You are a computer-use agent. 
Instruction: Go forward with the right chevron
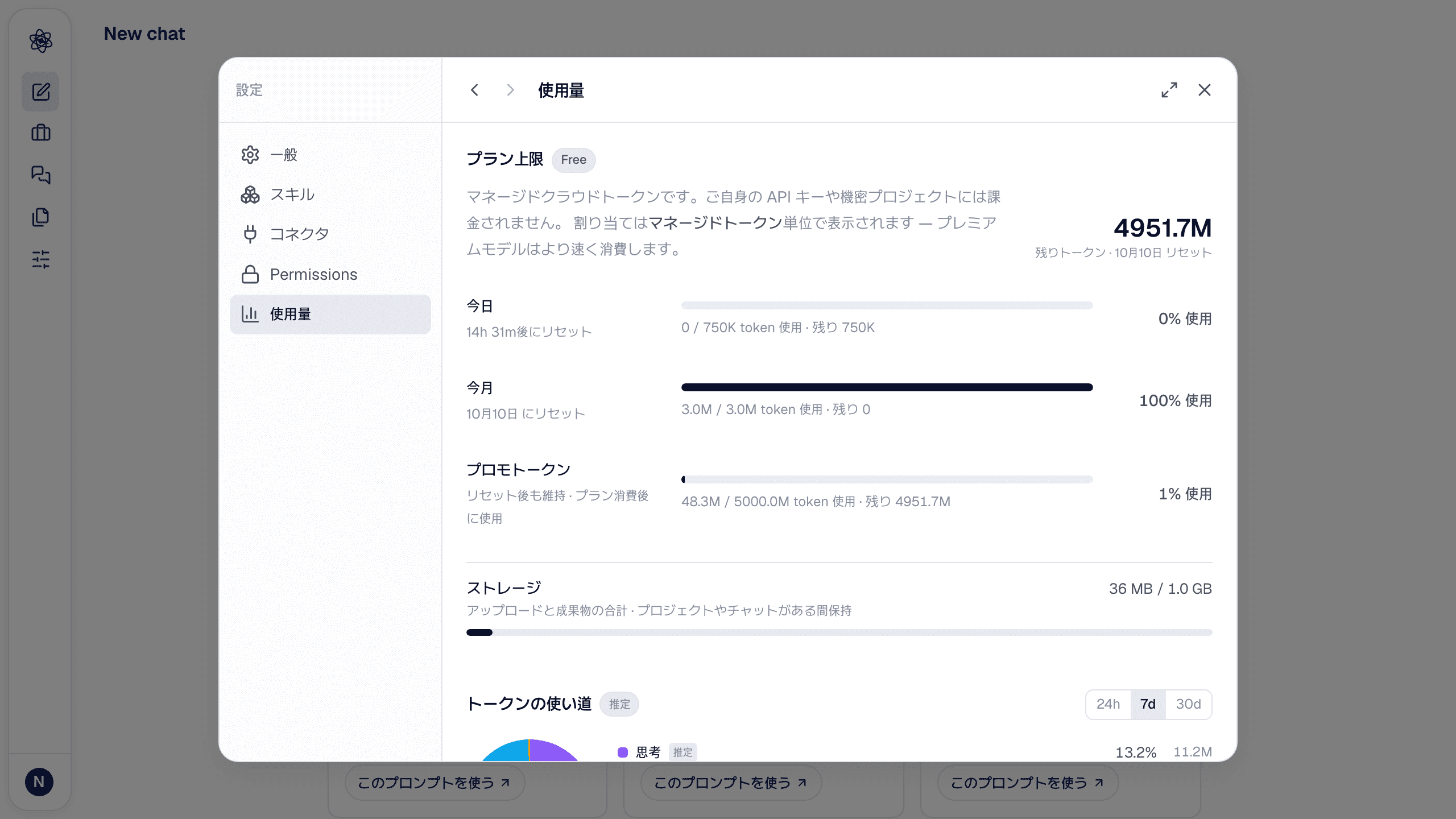click(510, 90)
